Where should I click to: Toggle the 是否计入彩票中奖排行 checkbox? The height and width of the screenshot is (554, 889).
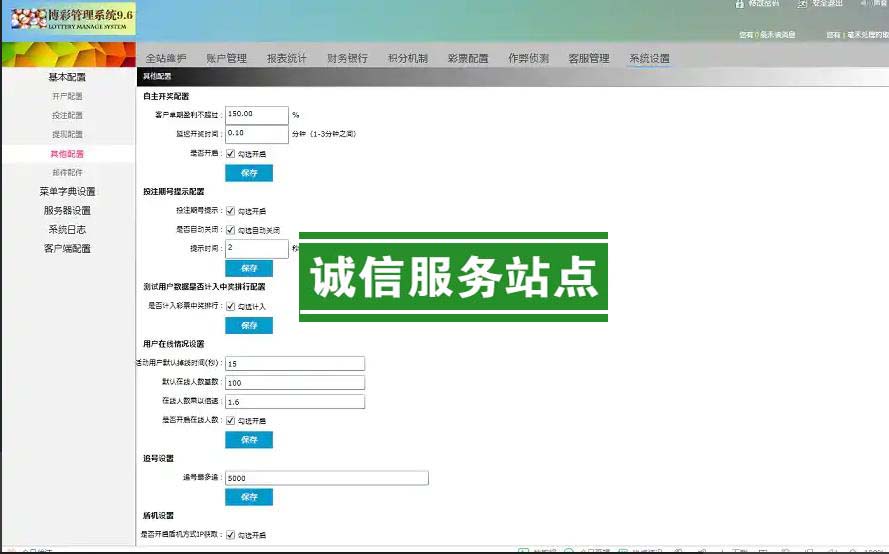point(231,306)
